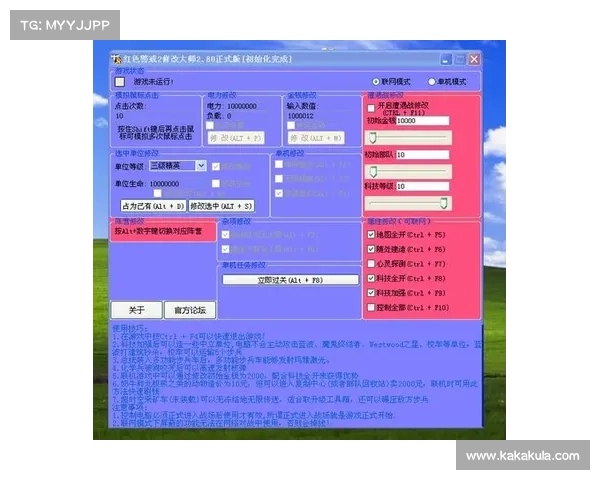Click the 初始部队 input field
The height and width of the screenshot is (480, 600).
422,155
